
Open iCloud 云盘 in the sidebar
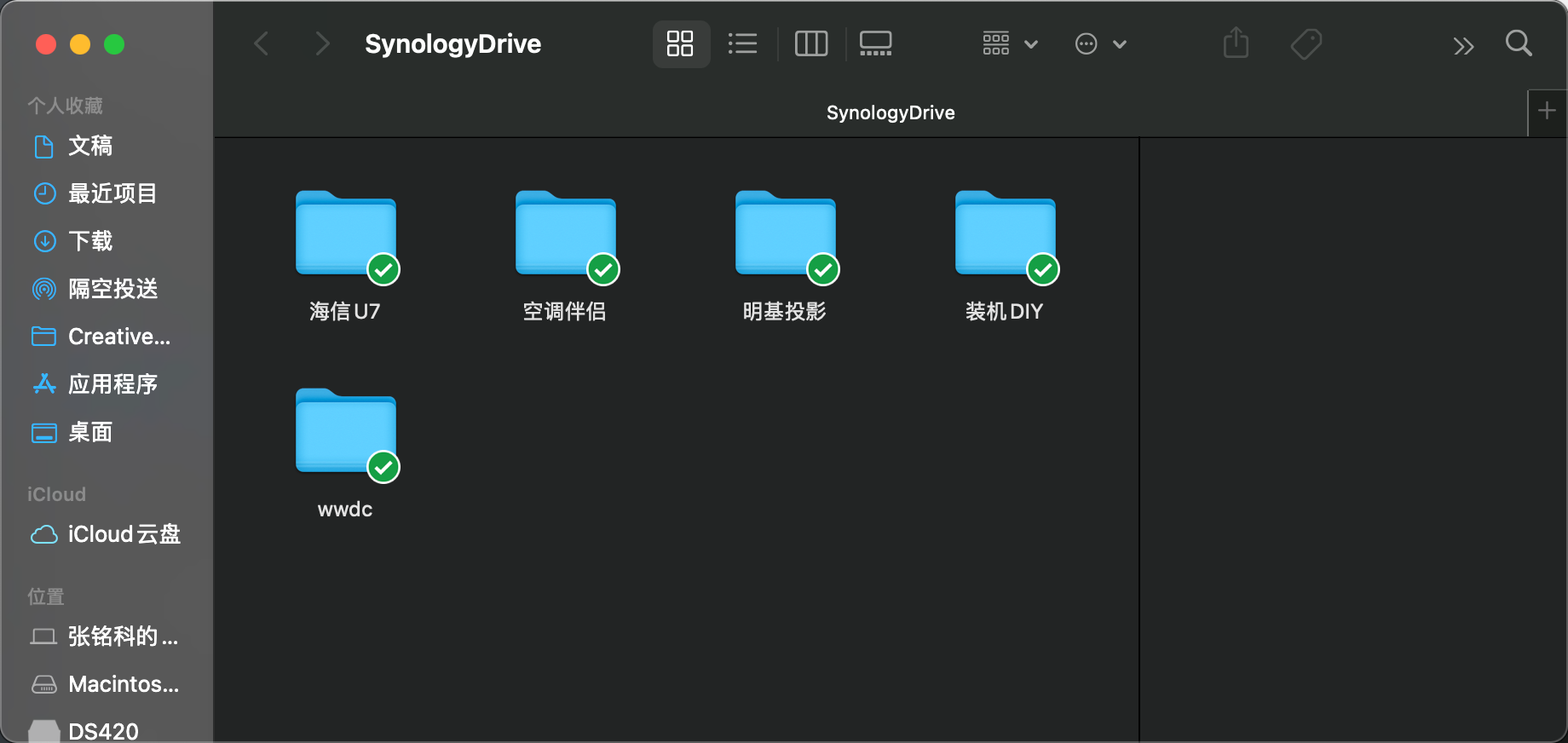point(107,534)
